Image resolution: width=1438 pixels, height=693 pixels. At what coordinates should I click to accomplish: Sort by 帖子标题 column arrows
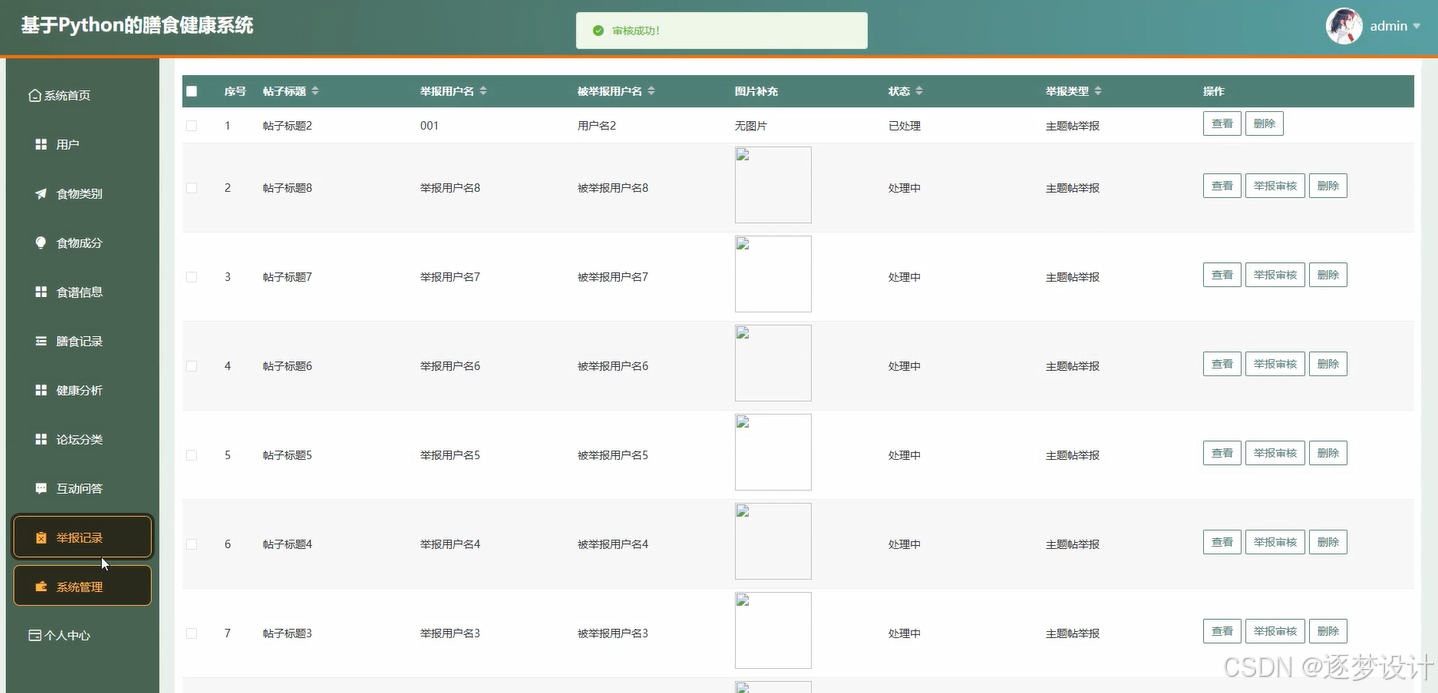tap(315, 91)
